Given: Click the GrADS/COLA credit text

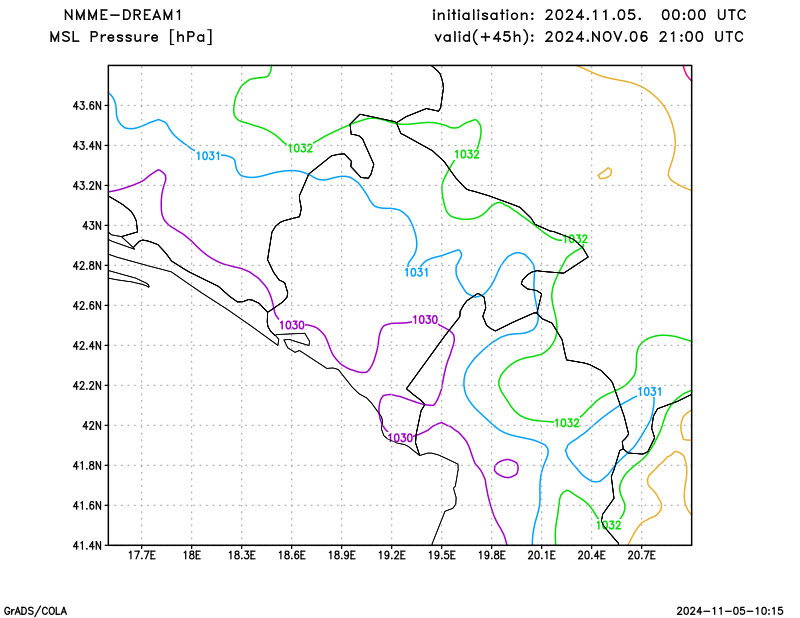Looking at the screenshot, I should coord(35,611).
